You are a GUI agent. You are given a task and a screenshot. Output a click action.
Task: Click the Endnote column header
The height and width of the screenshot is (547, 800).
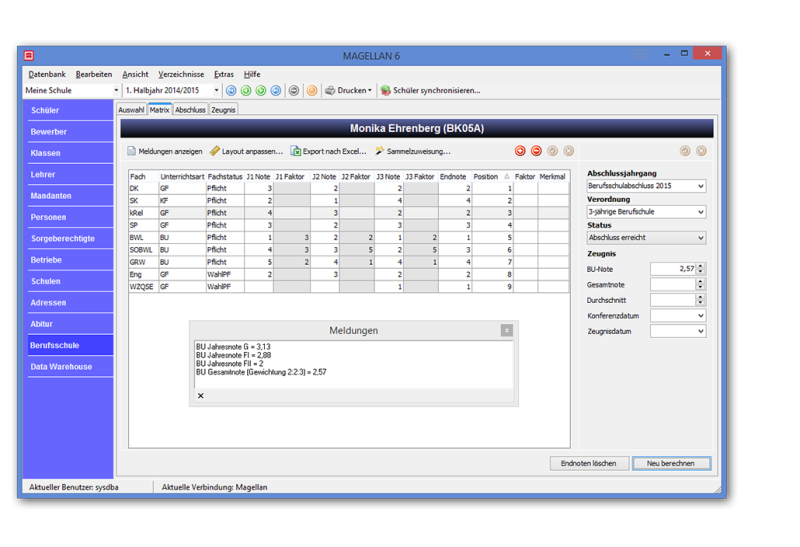454,177
